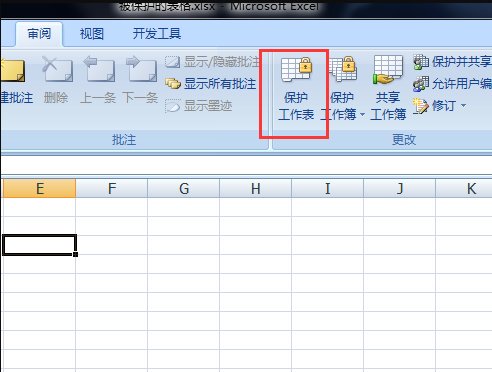This screenshot has height=372, width=492.
Task: Switch to the 视图 tab
Action: 92,34
